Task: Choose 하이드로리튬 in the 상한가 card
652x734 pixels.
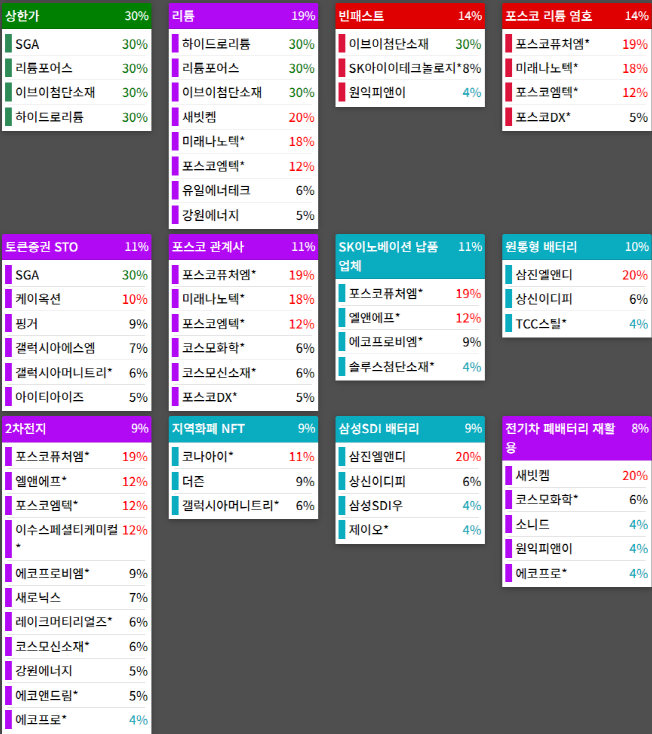Action: (77, 117)
